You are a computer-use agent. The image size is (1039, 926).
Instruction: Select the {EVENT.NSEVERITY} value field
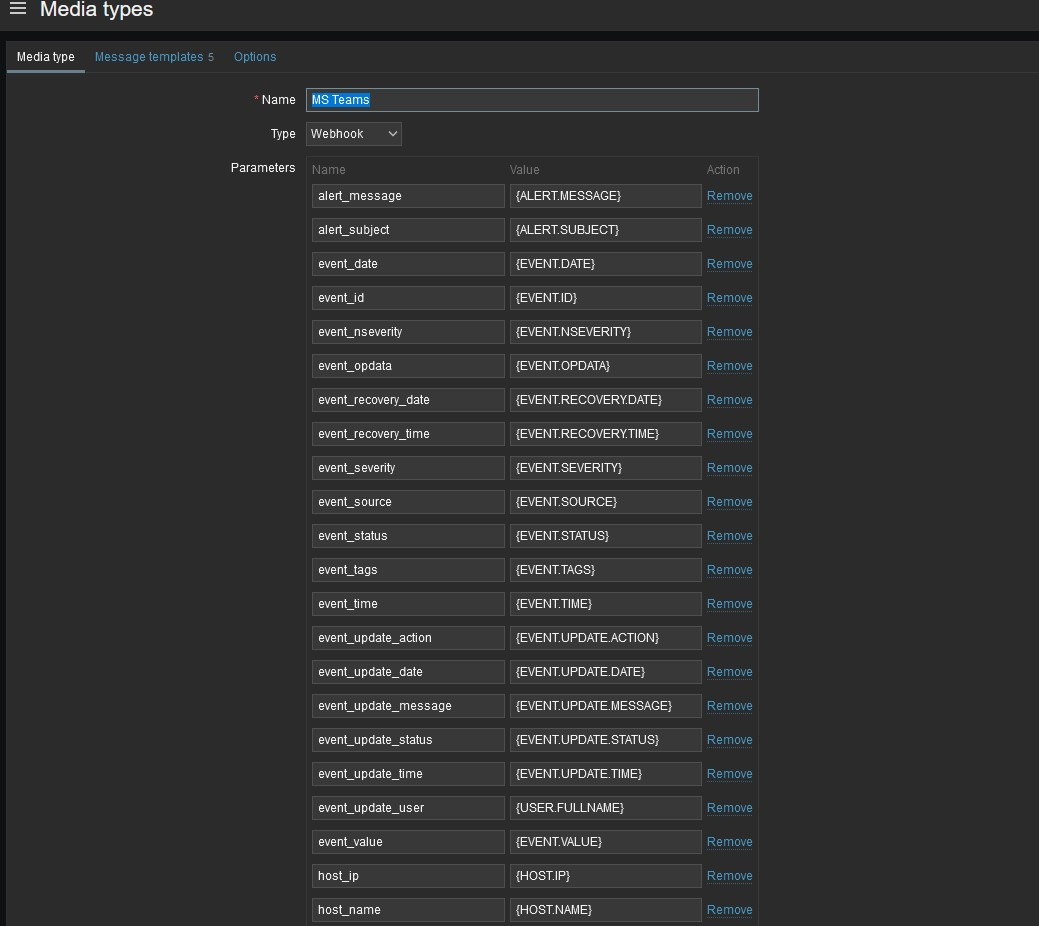point(606,332)
